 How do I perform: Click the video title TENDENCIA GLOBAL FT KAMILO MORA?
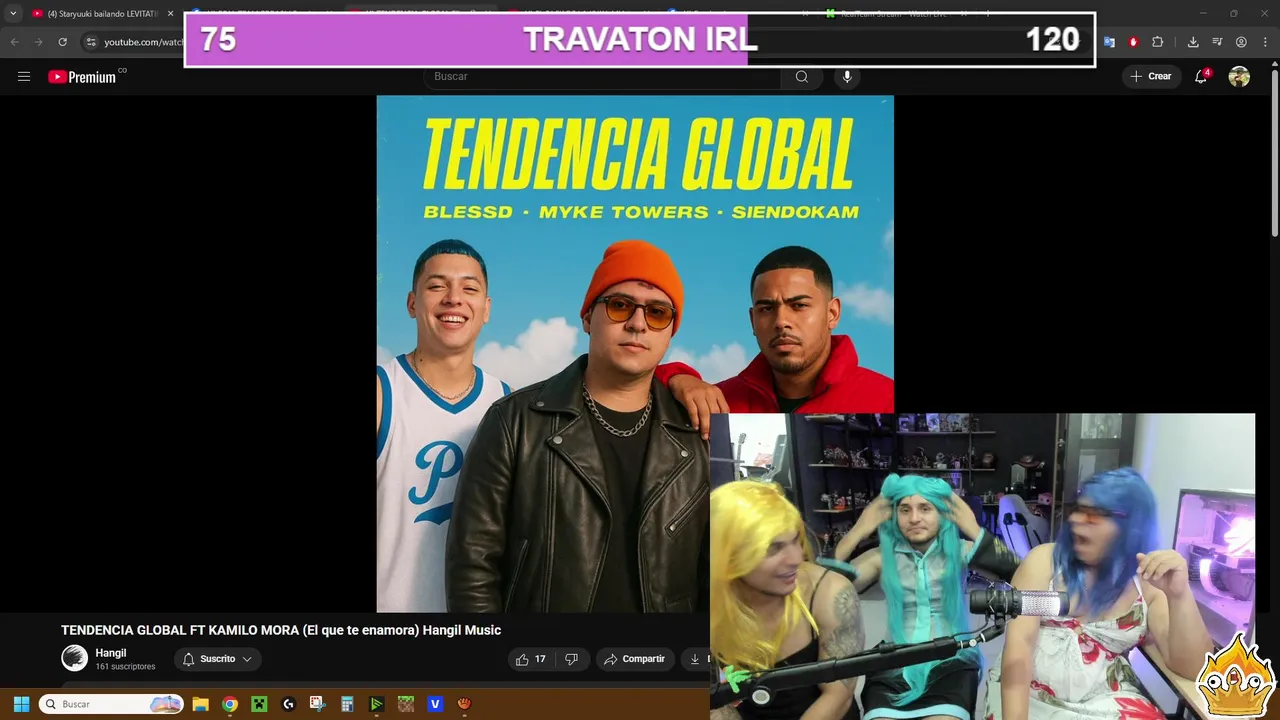pos(281,630)
